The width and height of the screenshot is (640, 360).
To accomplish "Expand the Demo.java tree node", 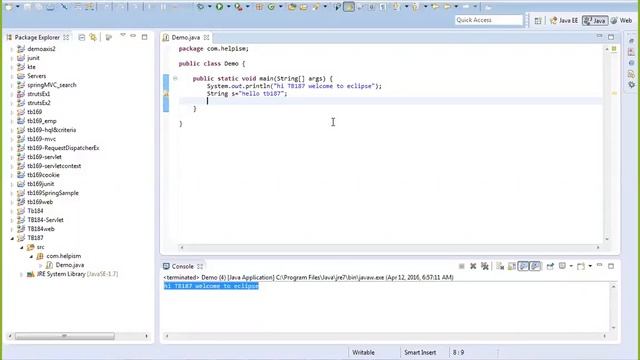I will (x=40, y=265).
